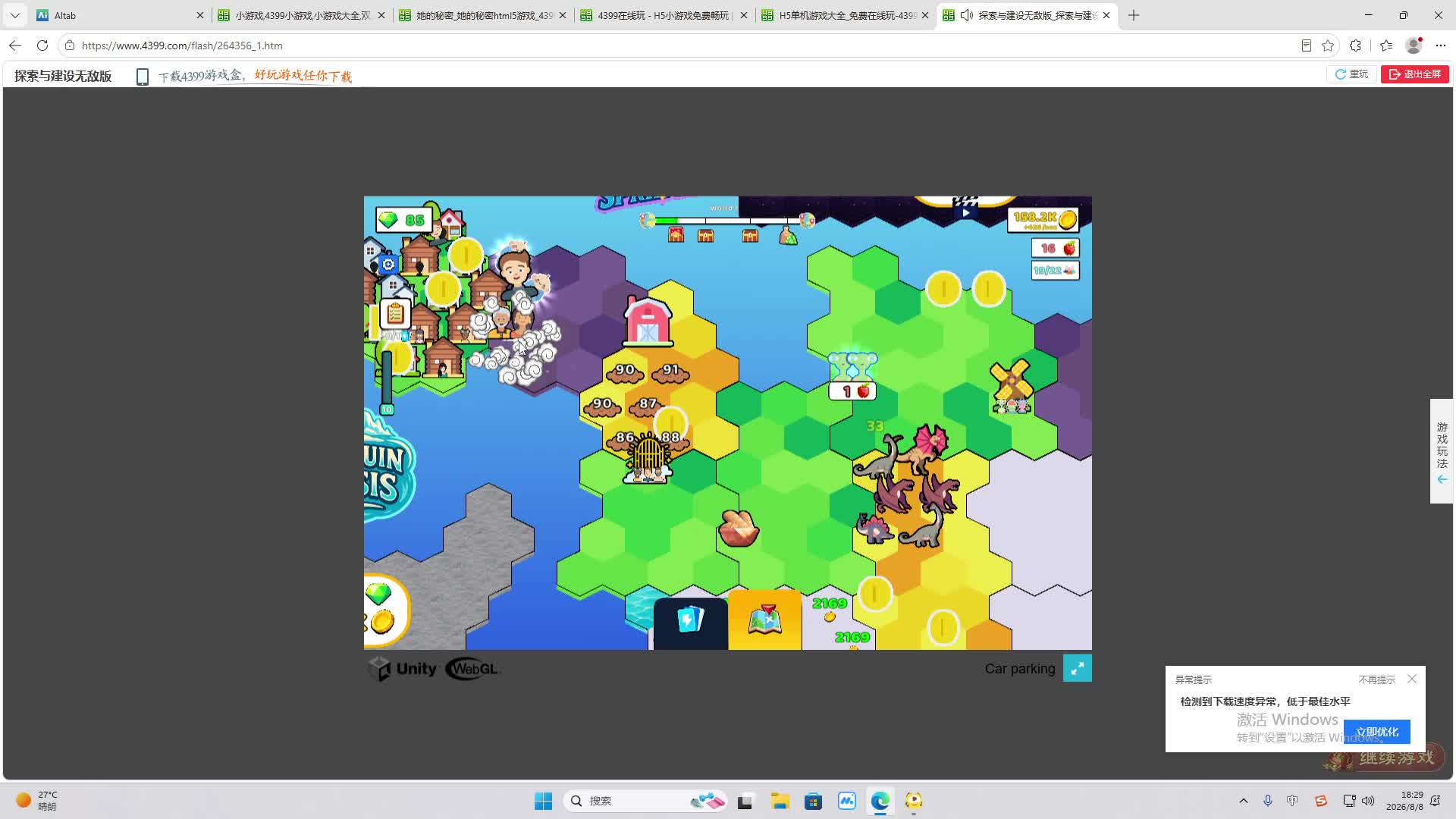Collect the bread loaf on the green tiles
This screenshot has width=1456, height=819.
[738, 528]
